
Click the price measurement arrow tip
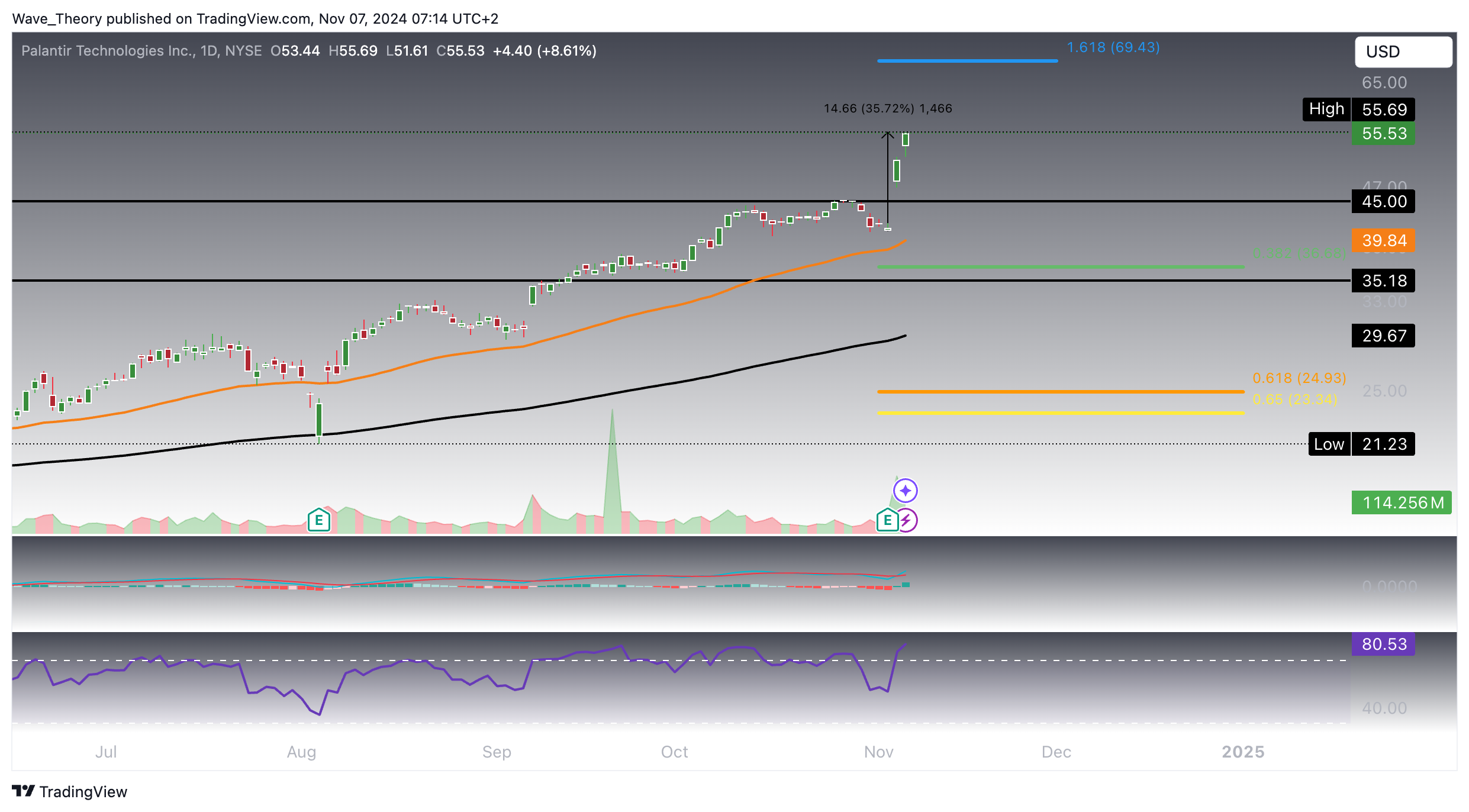887,134
